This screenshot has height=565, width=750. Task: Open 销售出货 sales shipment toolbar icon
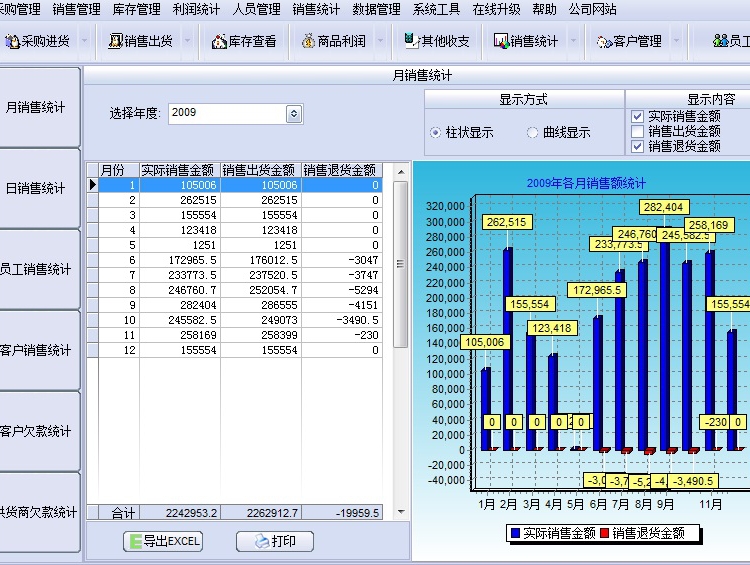[115, 41]
